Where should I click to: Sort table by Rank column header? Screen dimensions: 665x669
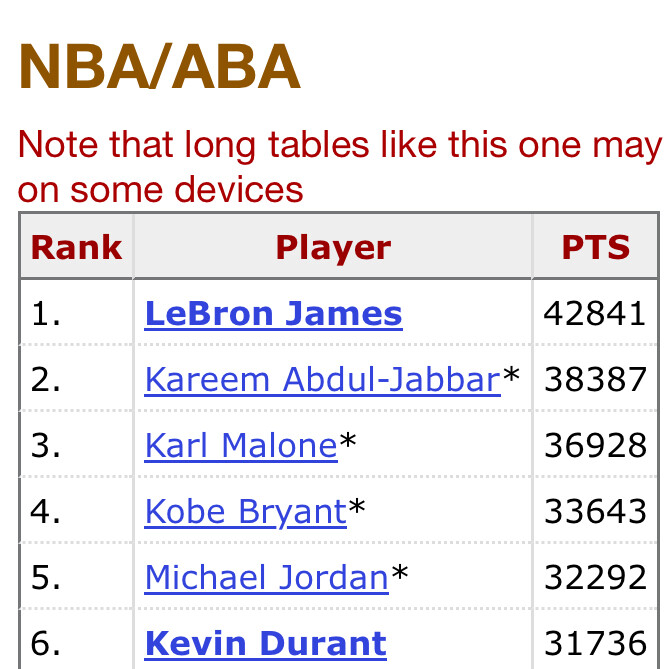click(x=76, y=247)
